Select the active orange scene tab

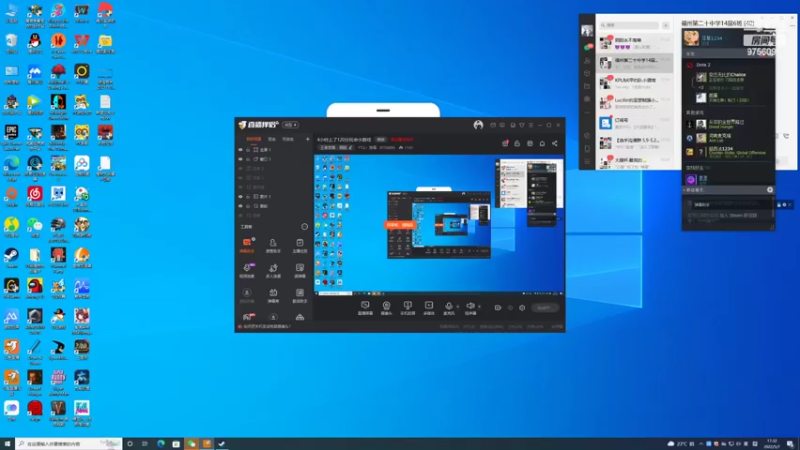tap(254, 139)
